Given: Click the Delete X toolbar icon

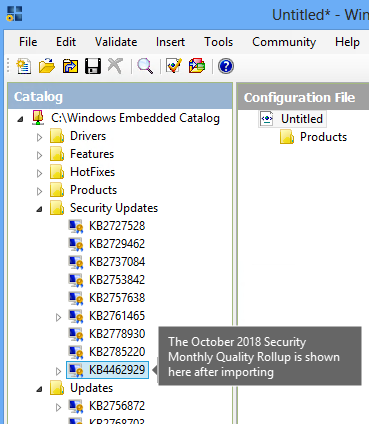Looking at the screenshot, I should coord(115,66).
